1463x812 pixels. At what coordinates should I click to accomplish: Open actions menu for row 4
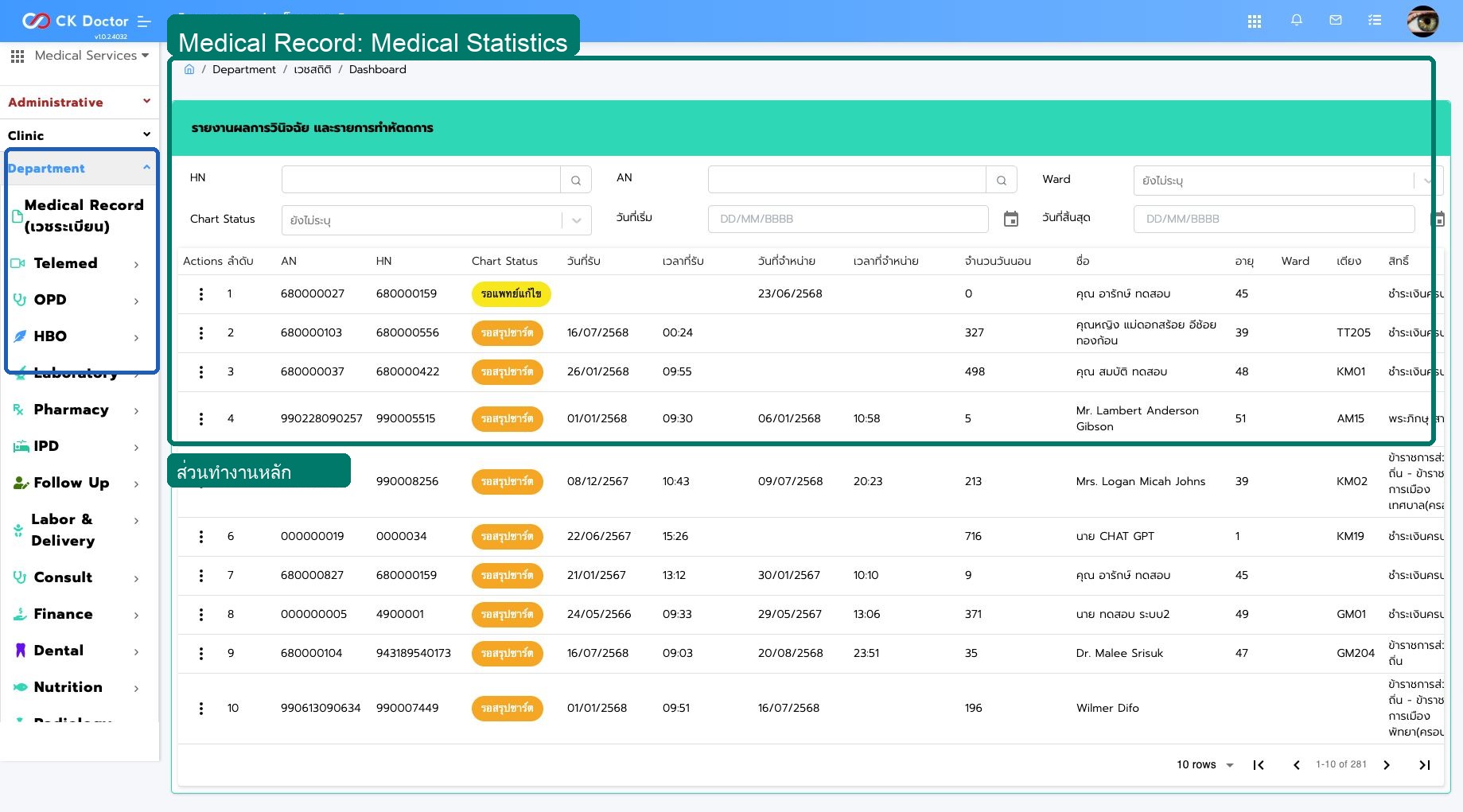[x=201, y=419]
